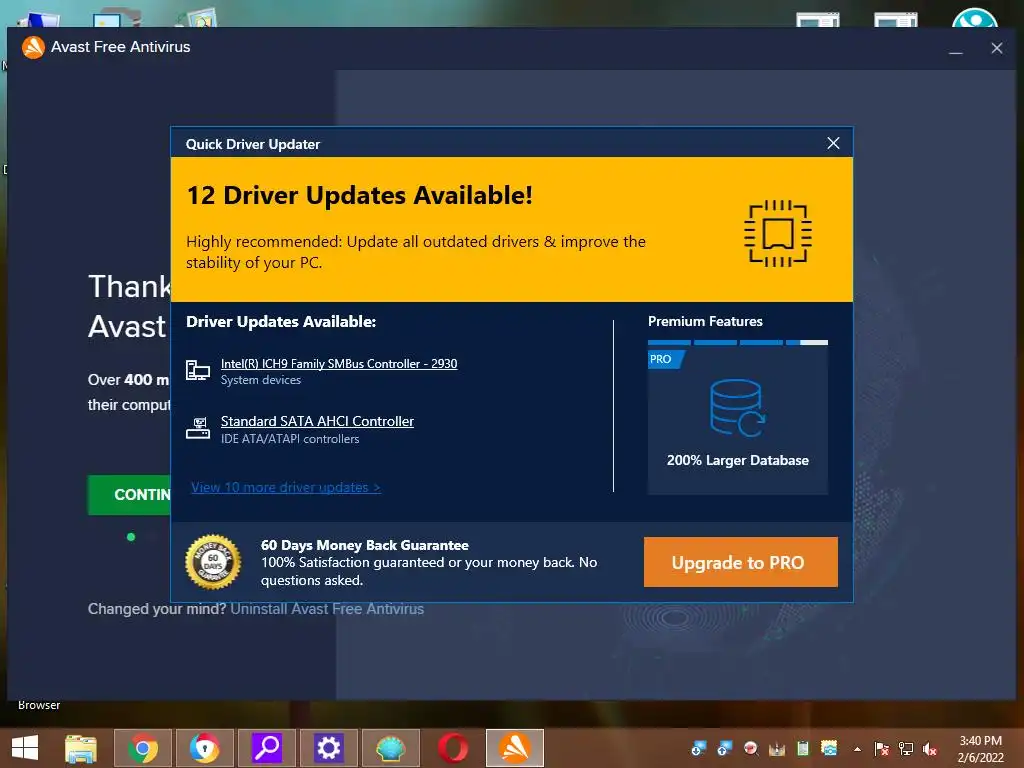Click the clipboard-style tray icon
1024x768 pixels.
(803, 748)
